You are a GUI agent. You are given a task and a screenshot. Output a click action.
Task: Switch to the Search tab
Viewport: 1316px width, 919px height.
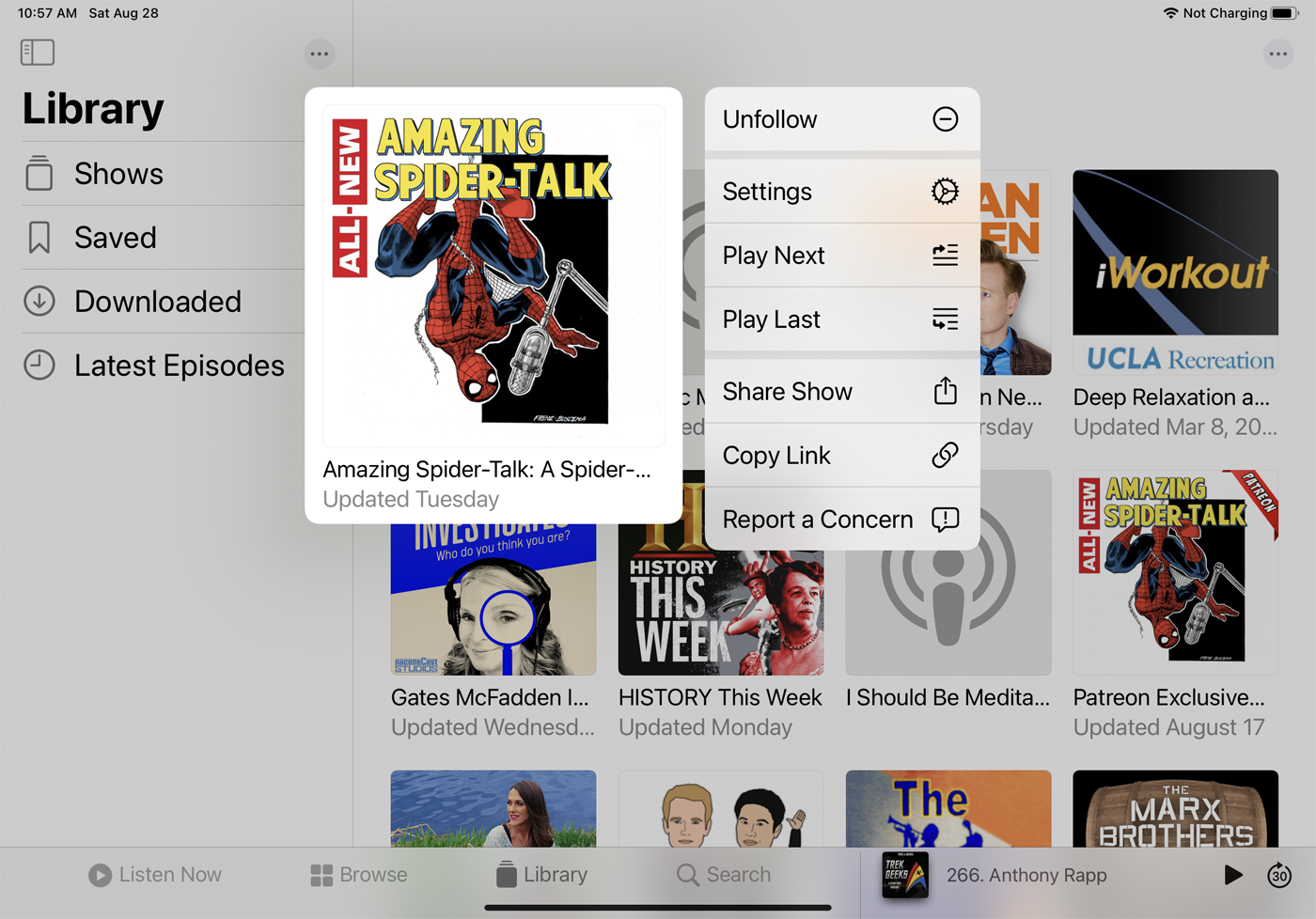[724, 875]
